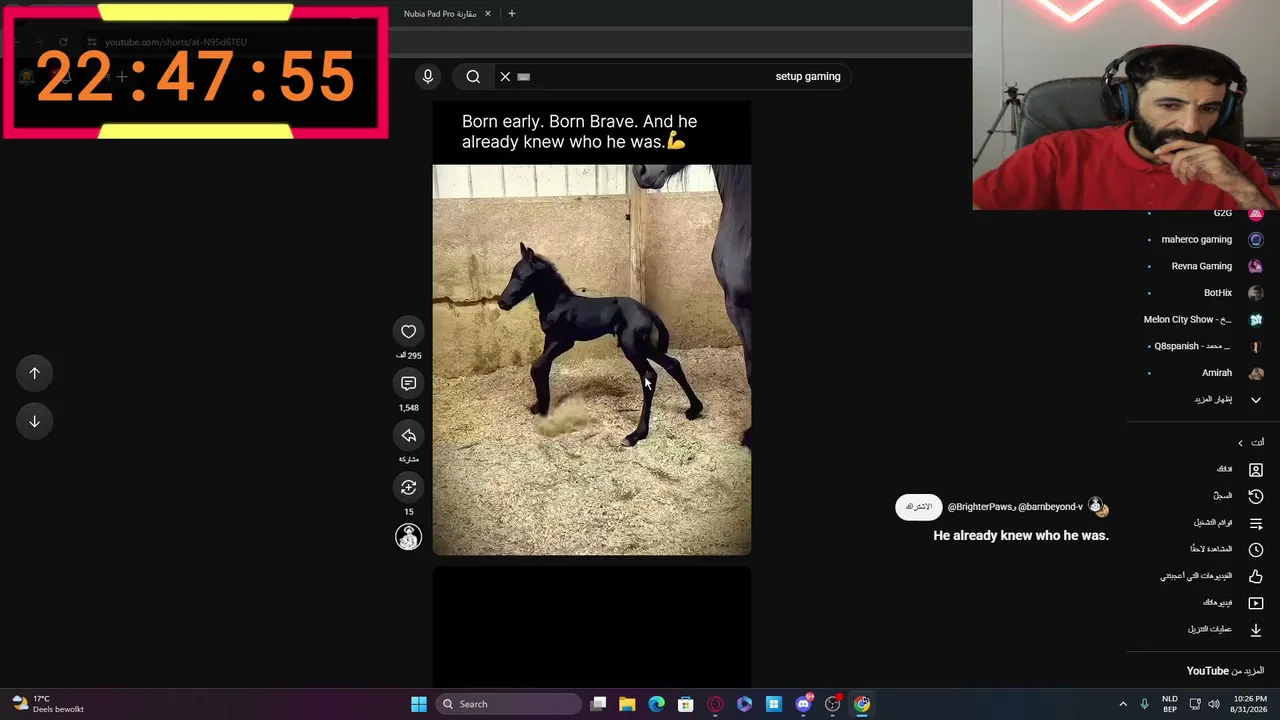Go to the next Short with the down arrow

34,421
